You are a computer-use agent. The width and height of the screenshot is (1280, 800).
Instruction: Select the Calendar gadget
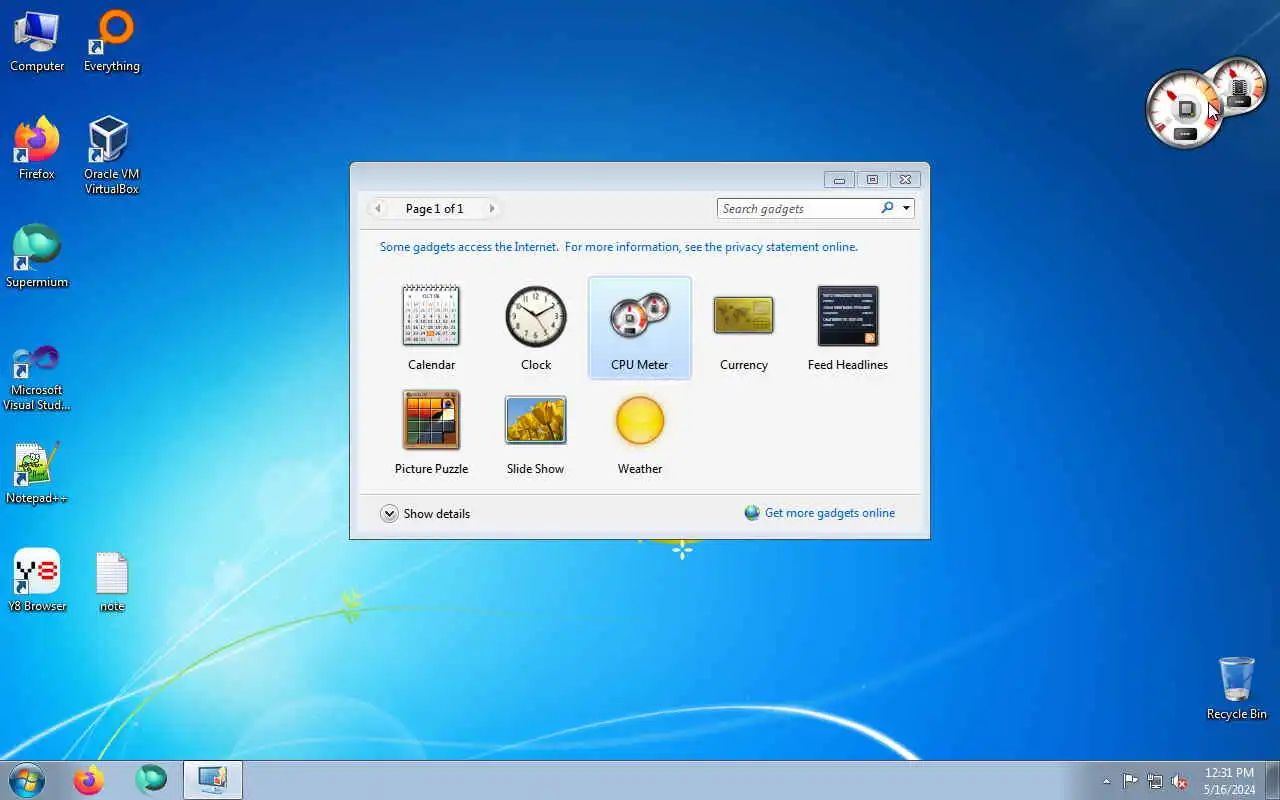431,327
